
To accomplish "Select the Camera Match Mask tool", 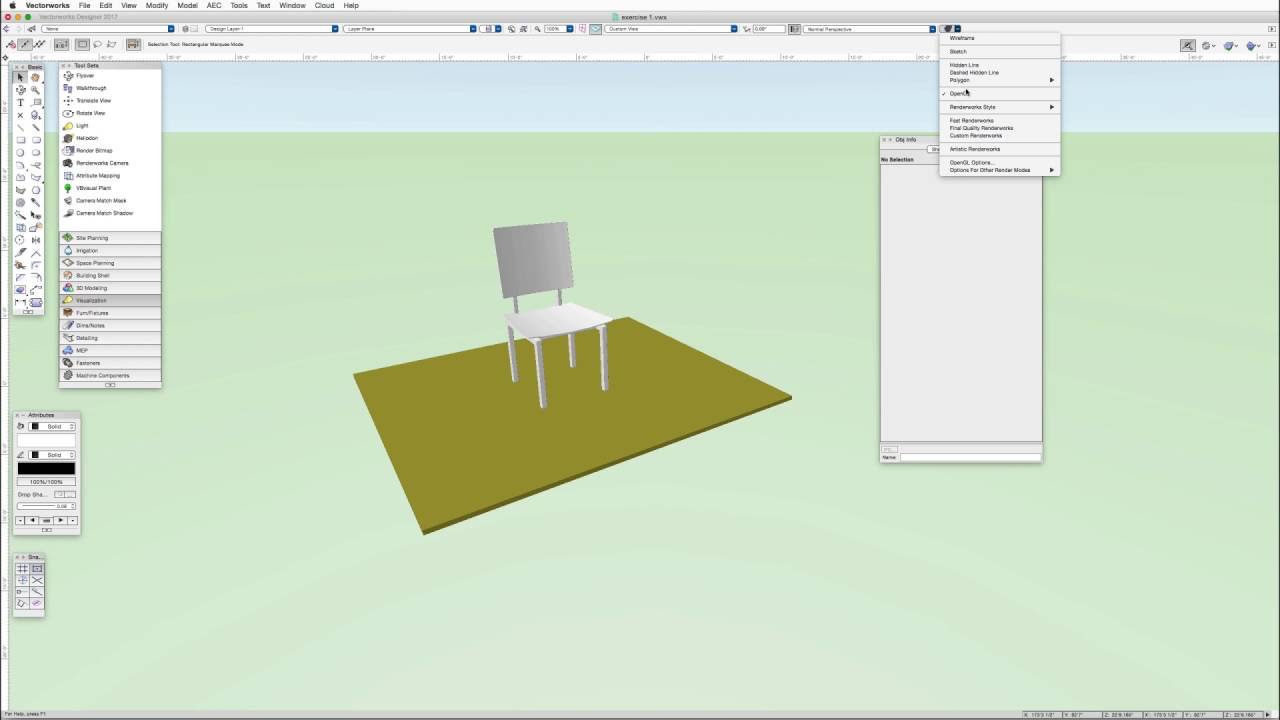I will click(x=110, y=201).
